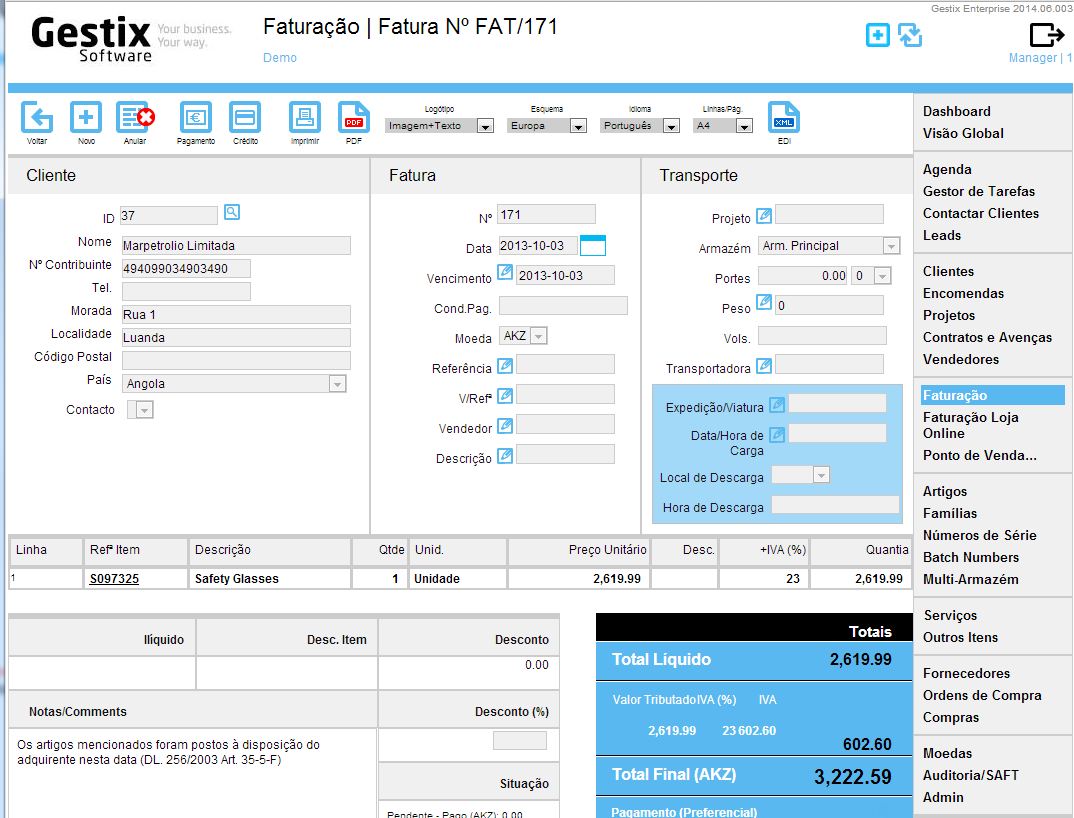The image size is (1074, 818).
Task: Edit the Vencimento date pencil icon
Action: click(x=505, y=273)
